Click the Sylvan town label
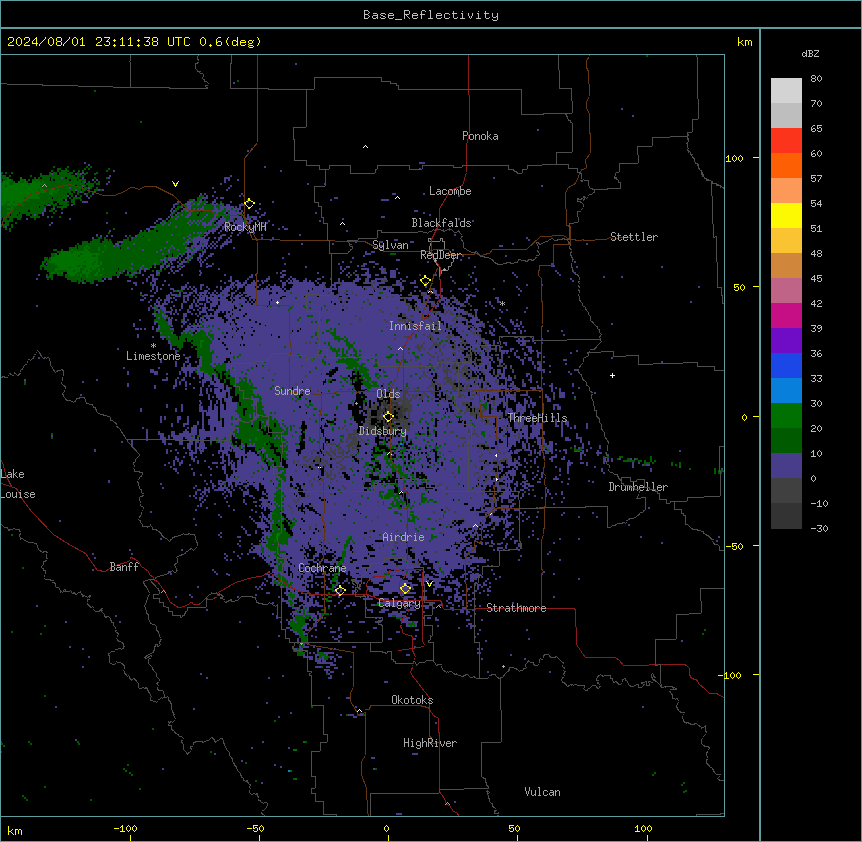Screen dimensions: 862x842 coord(390,245)
